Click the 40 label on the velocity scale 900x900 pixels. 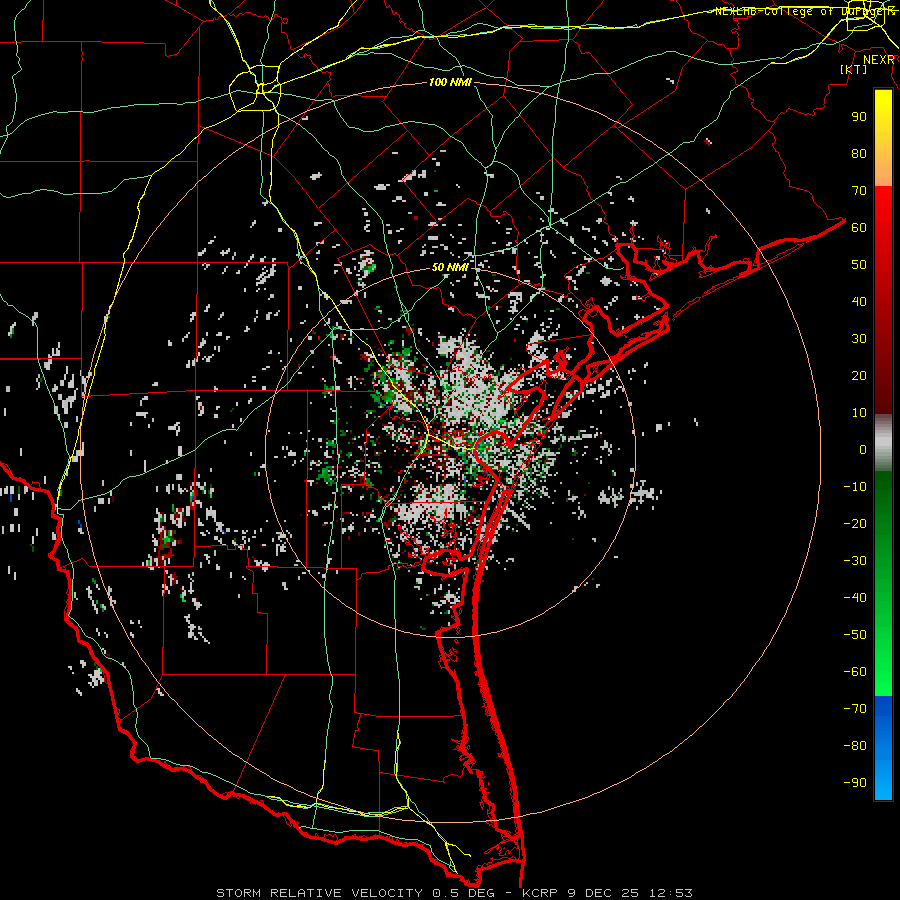point(859,301)
